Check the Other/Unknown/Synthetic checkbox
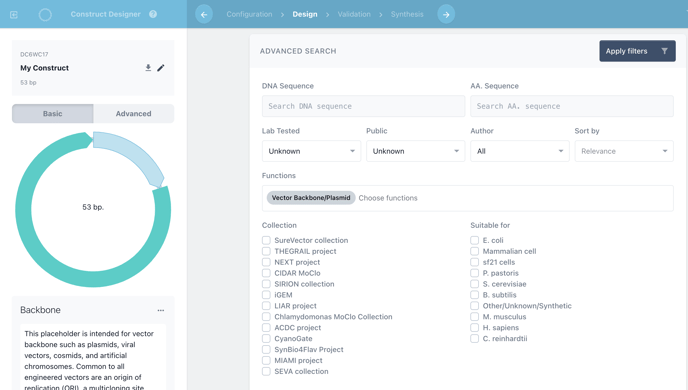 [474, 306]
